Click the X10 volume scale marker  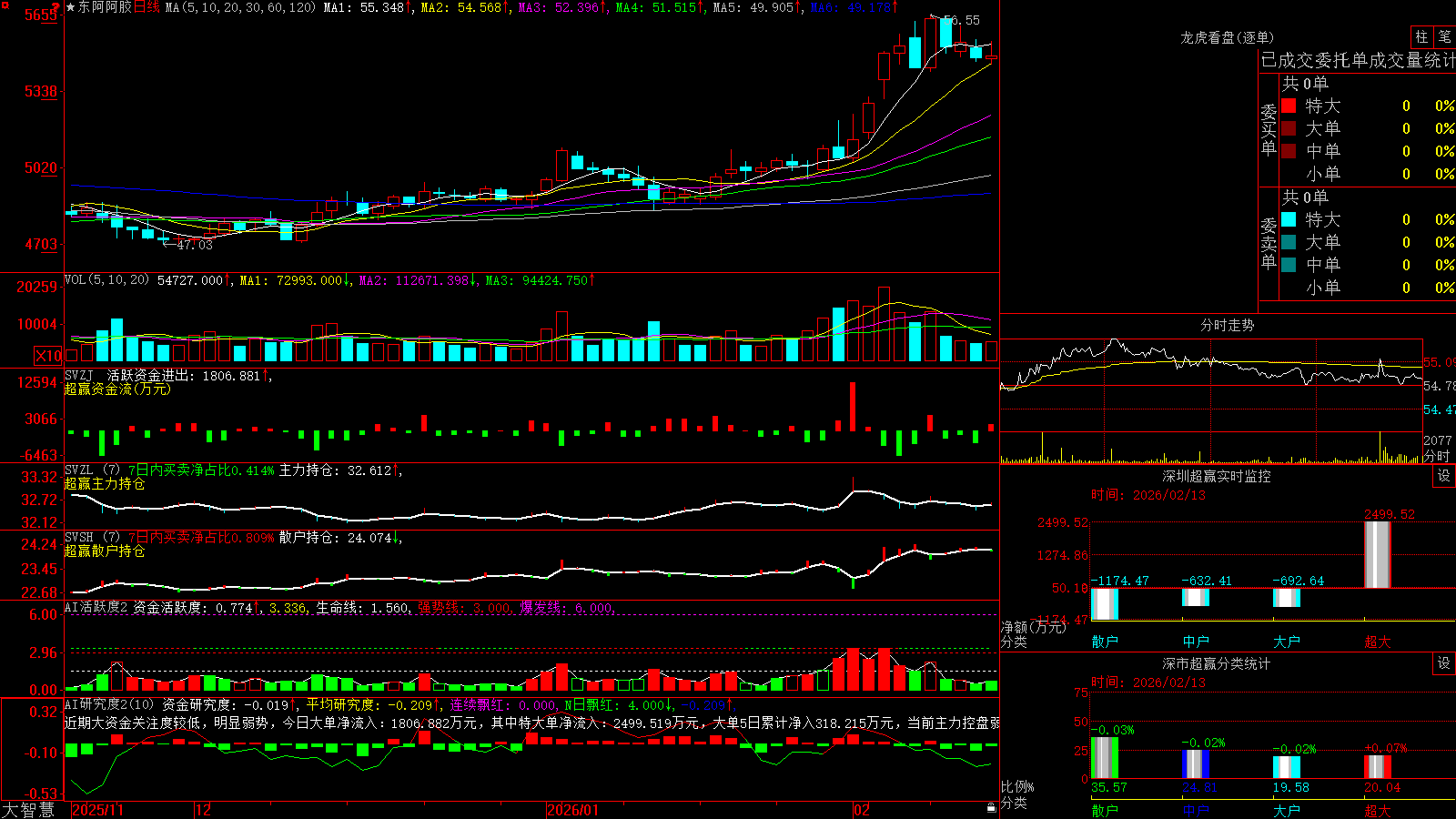48,356
